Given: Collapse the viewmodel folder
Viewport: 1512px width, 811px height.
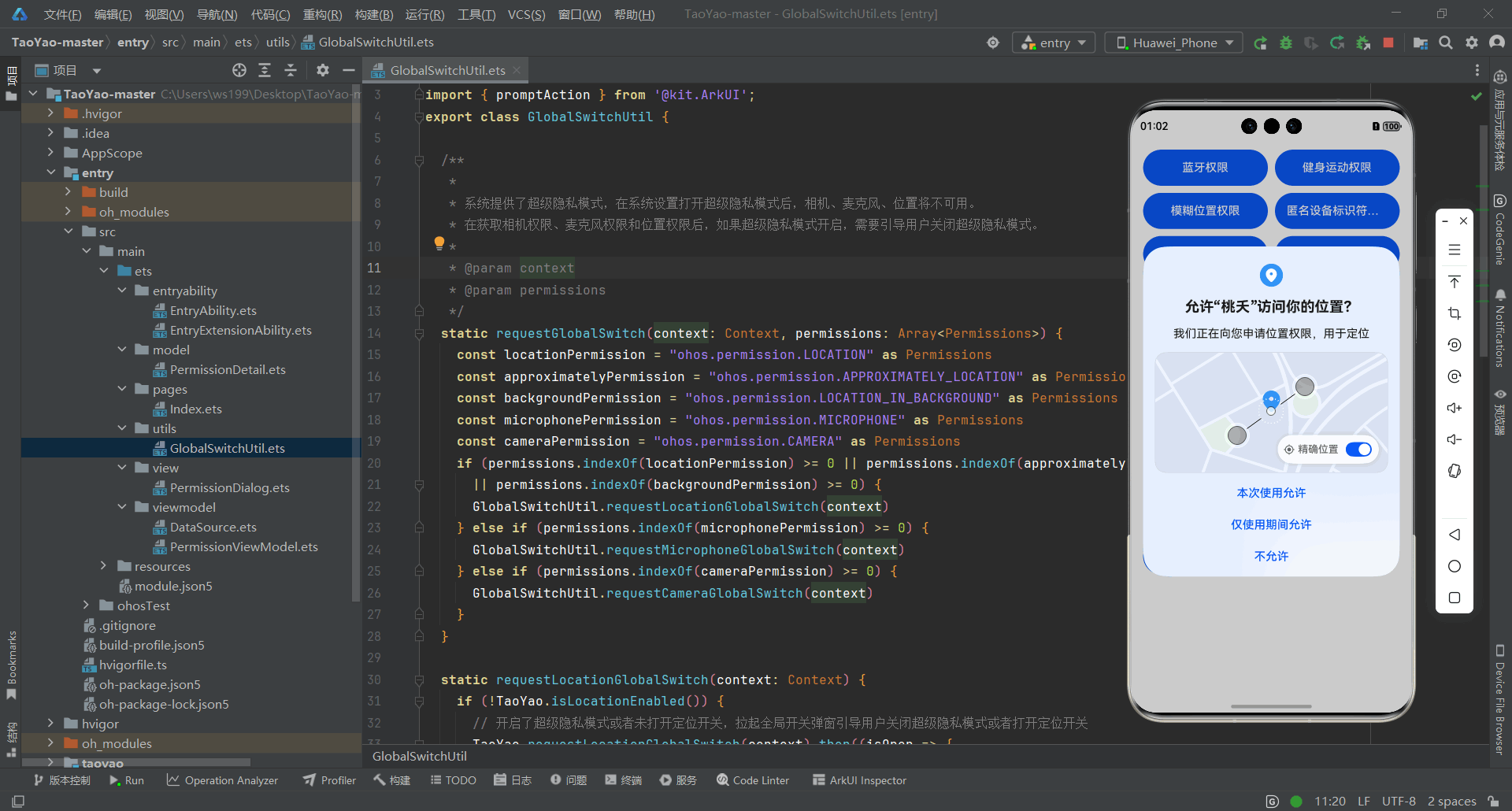Looking at the screenshot, I should 122,507.
